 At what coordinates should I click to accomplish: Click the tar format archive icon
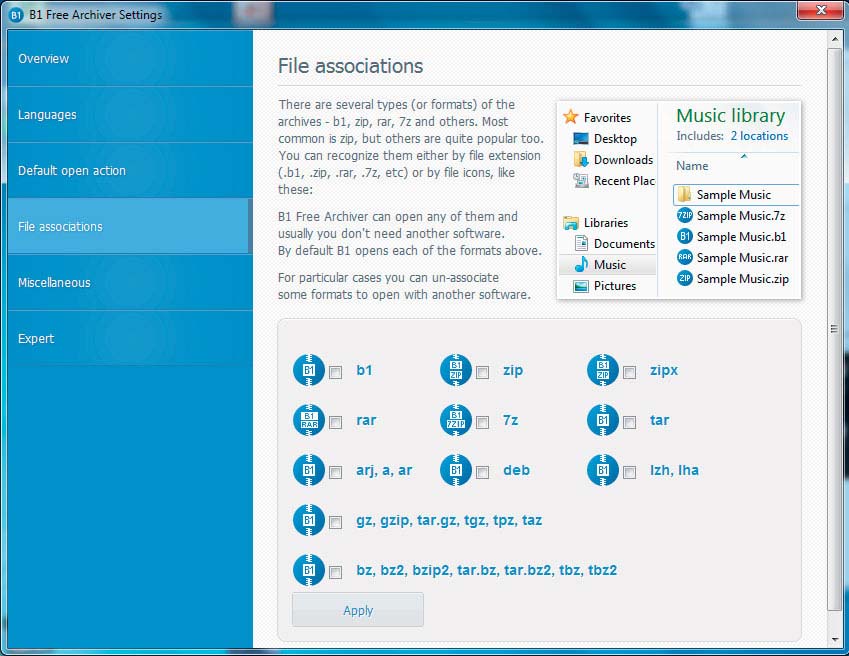point(603,420)
